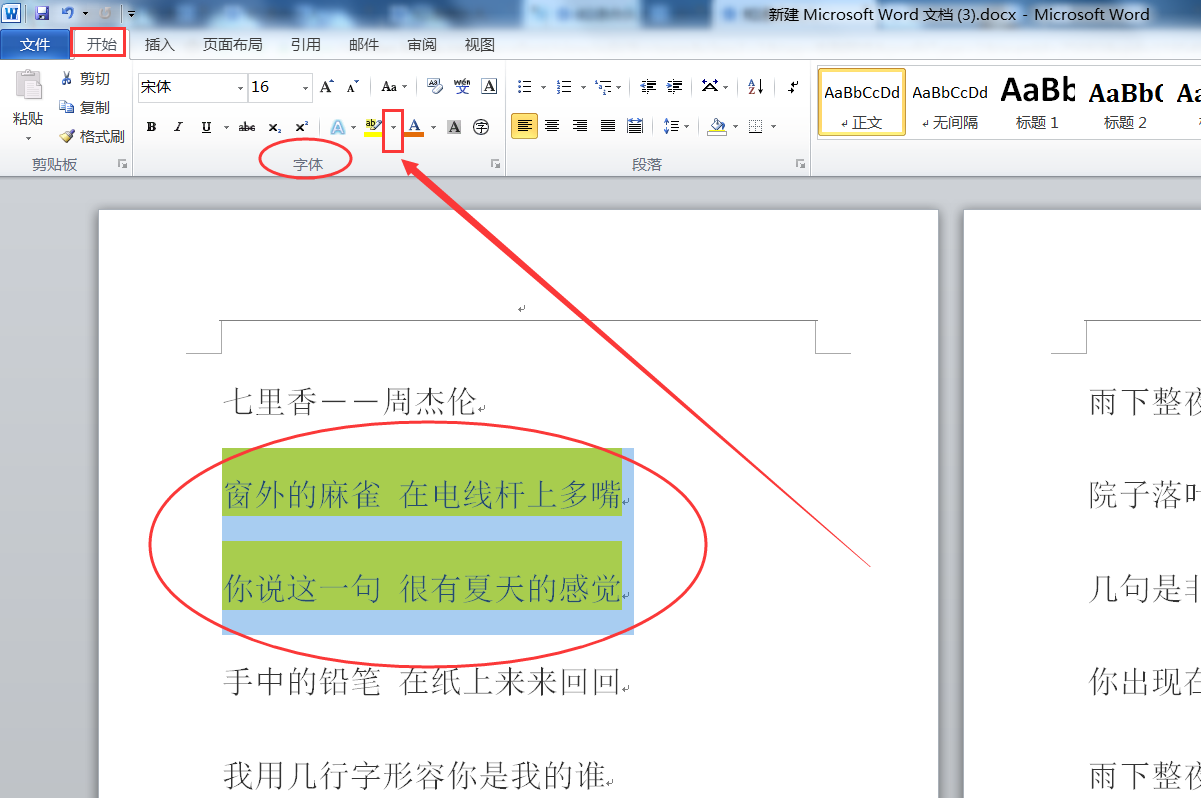Click the Copy (复制) icon

(67, 107)
